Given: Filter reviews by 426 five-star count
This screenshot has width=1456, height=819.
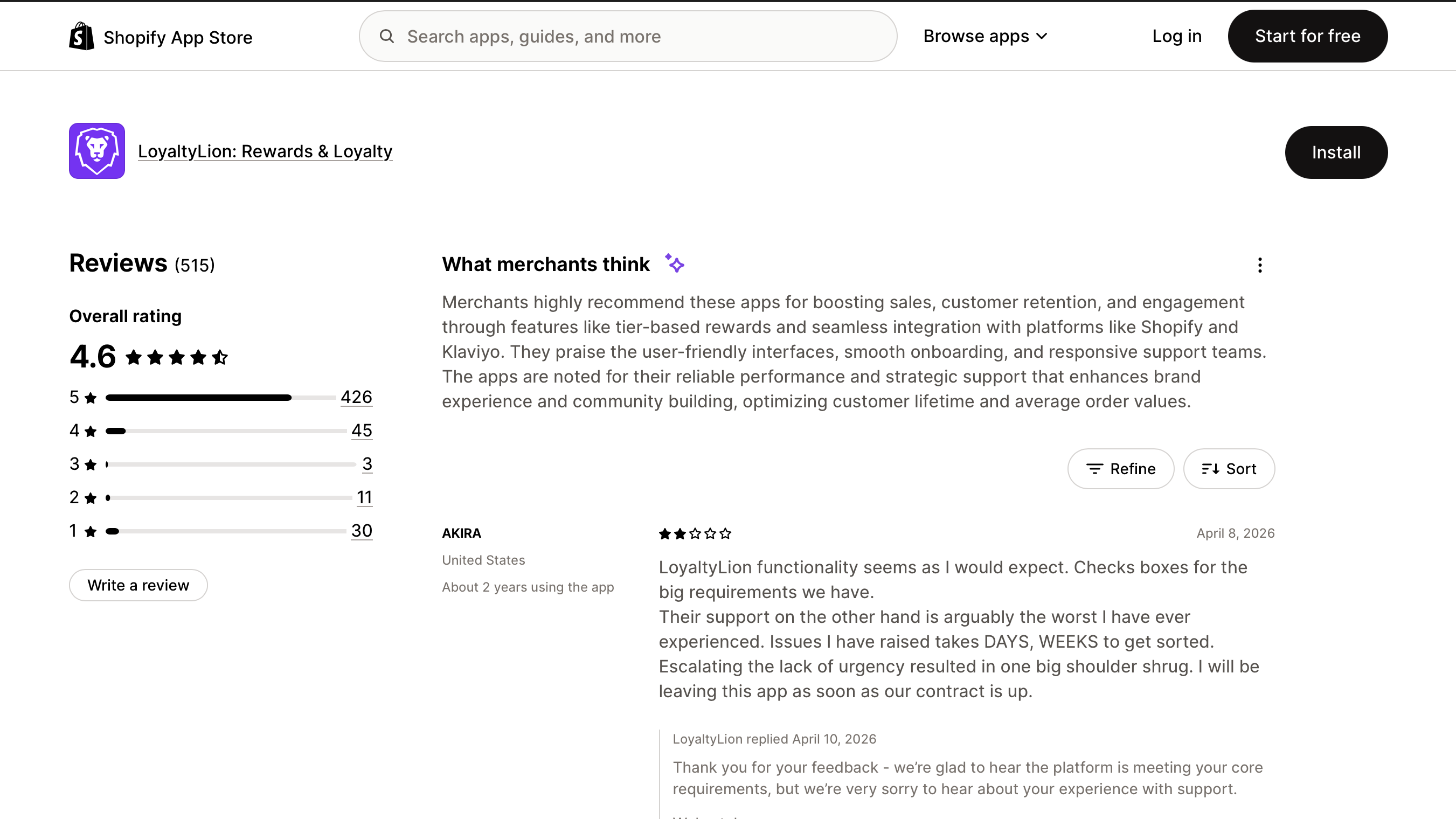Looking at the screenshot, I should [x=356, y=397].
